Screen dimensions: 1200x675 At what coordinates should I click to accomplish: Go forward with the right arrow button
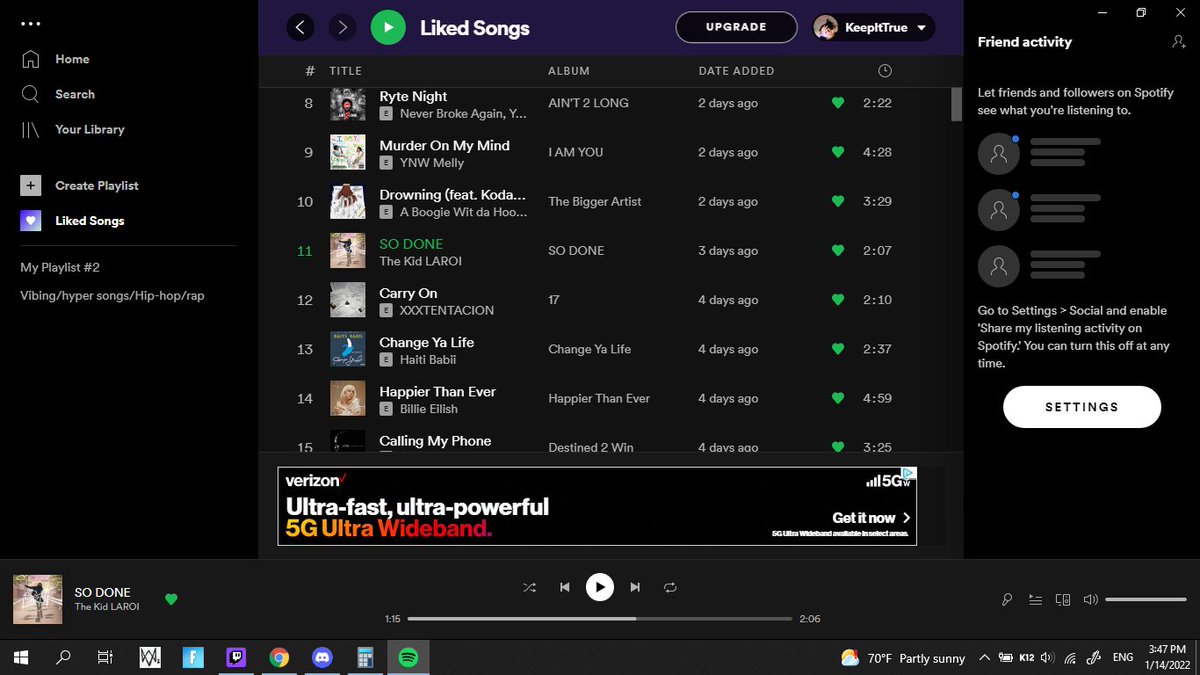coord(343,27)
